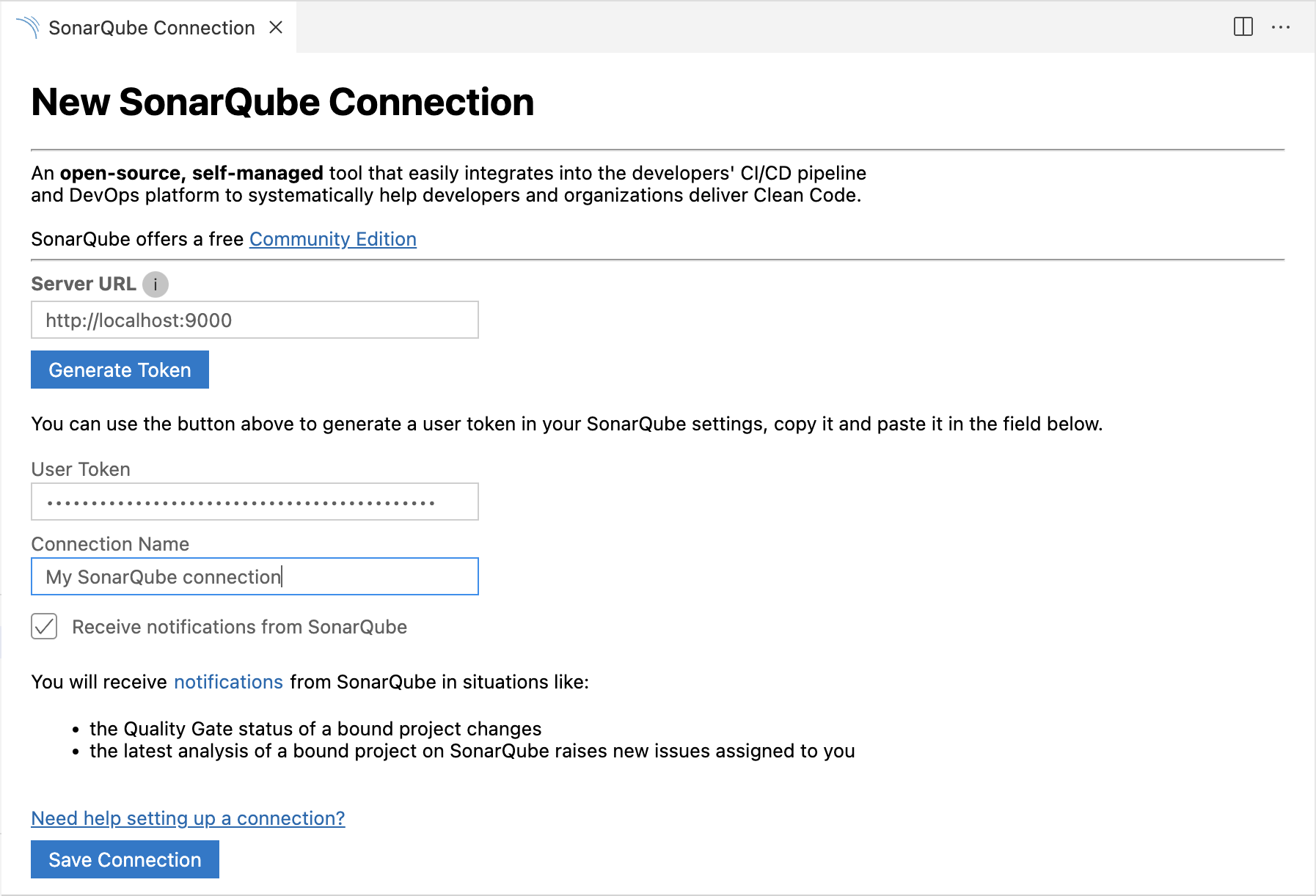This screenshot has width=1316, height=896.
Task: Select the Connection Name text box
Action: point(254,577)
